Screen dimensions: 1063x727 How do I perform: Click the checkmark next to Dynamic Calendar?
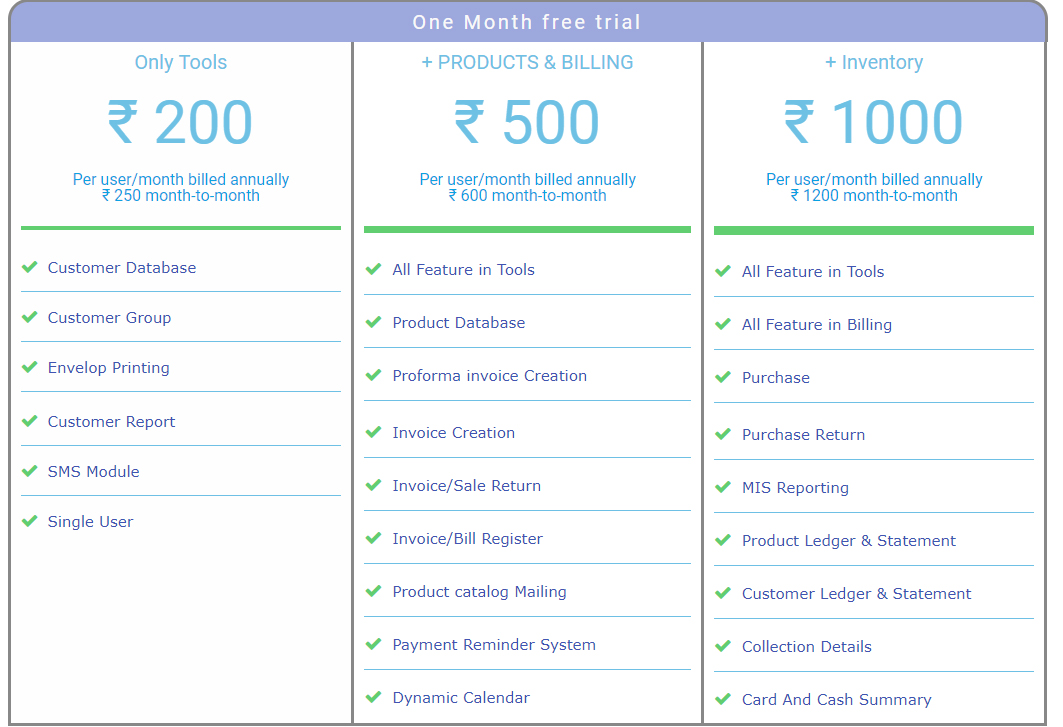374,697
